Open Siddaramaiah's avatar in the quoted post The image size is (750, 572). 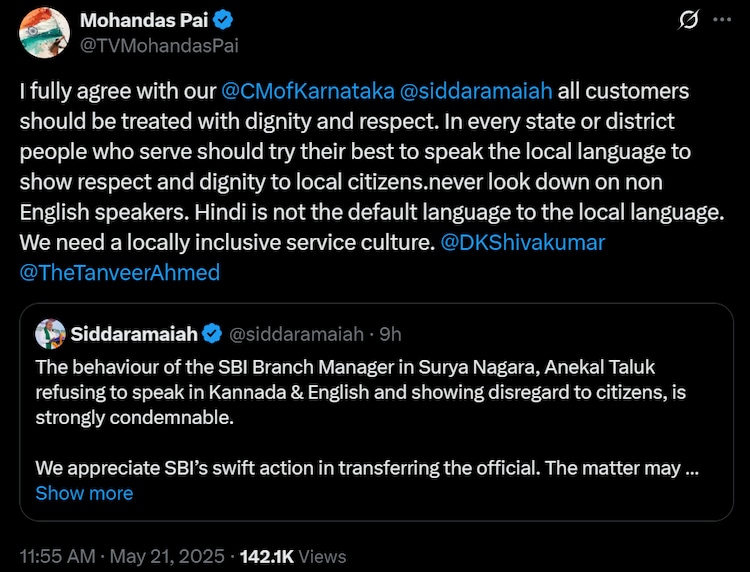[x=49, y=333]
